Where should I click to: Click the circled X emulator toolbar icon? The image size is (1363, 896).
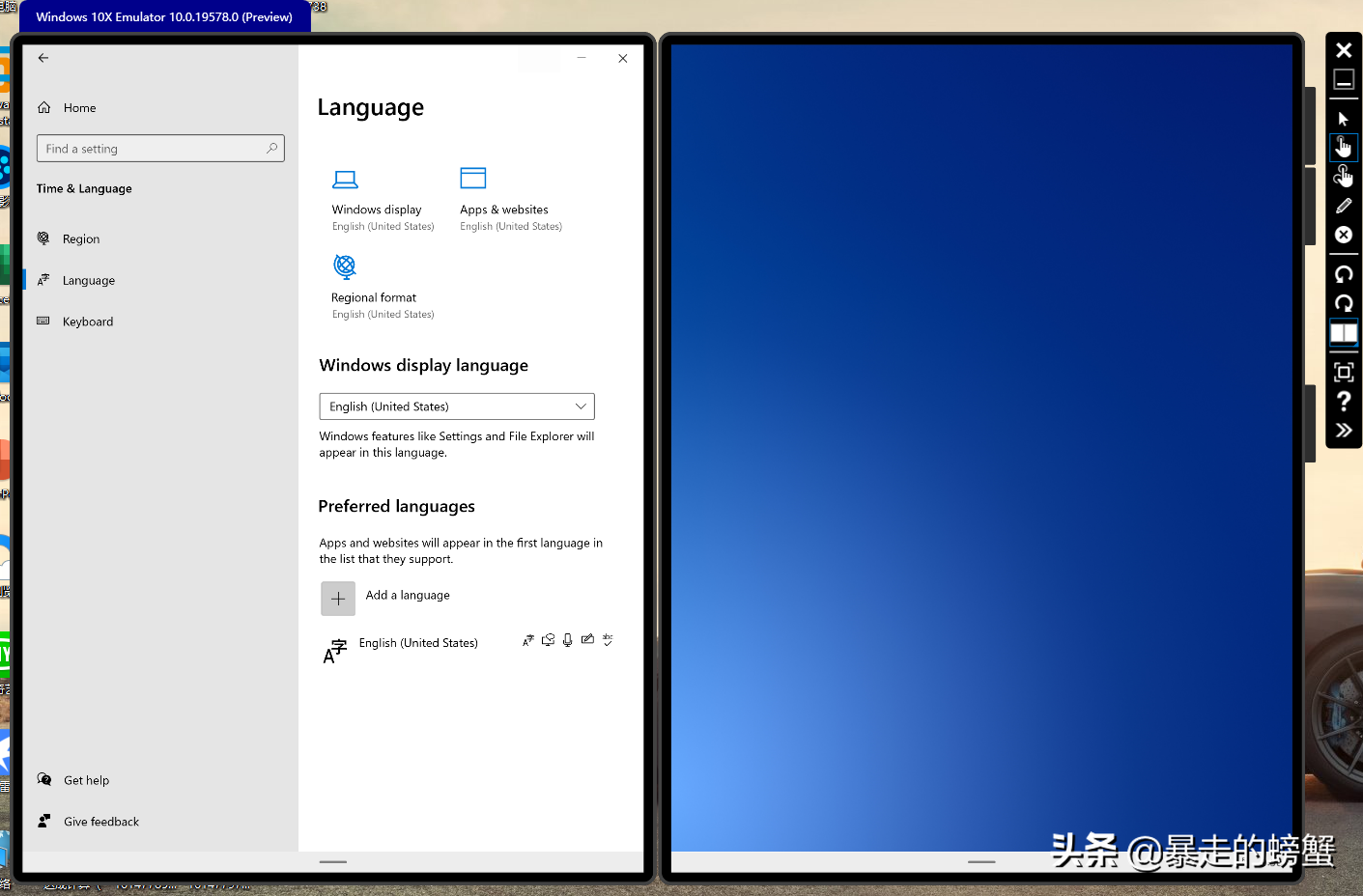(x=1344, y=235)
